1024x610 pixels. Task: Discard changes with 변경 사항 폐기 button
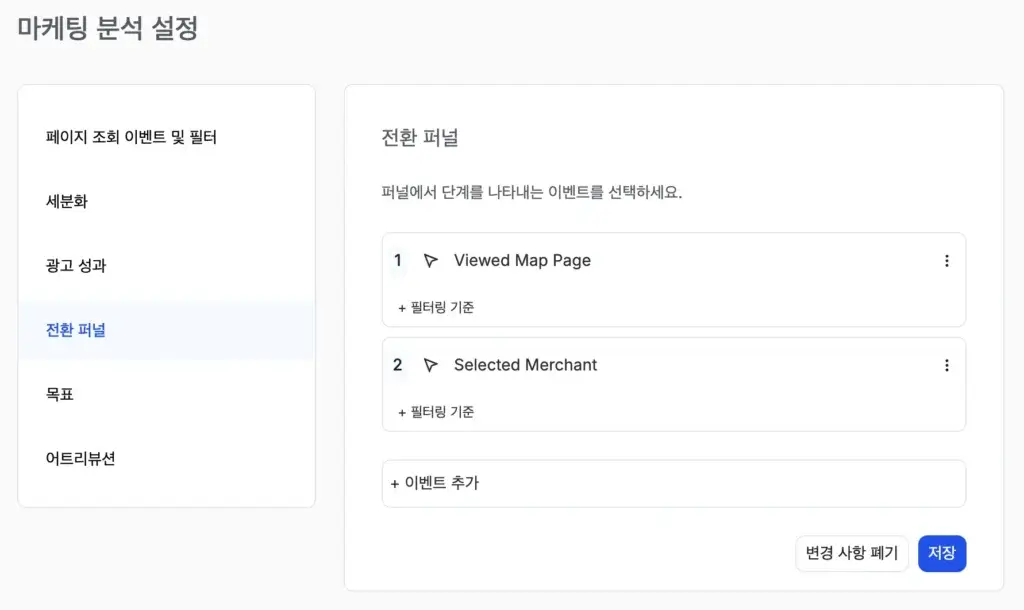coord(852,553)
